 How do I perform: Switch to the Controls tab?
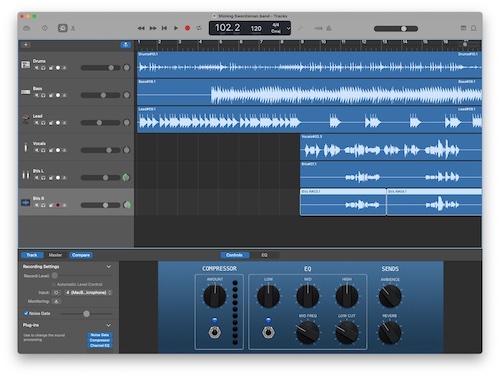pos(234,255)
